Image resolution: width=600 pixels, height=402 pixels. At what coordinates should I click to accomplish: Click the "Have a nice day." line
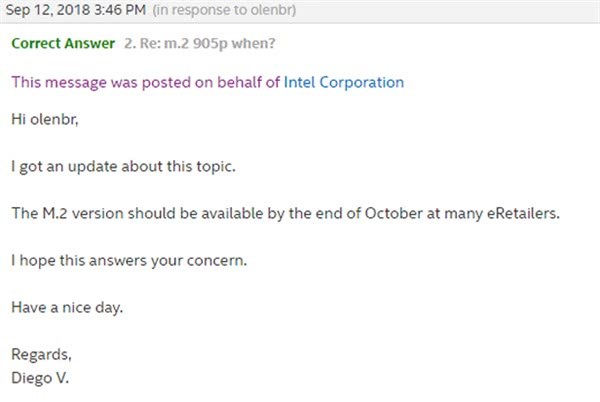(68, 307)
